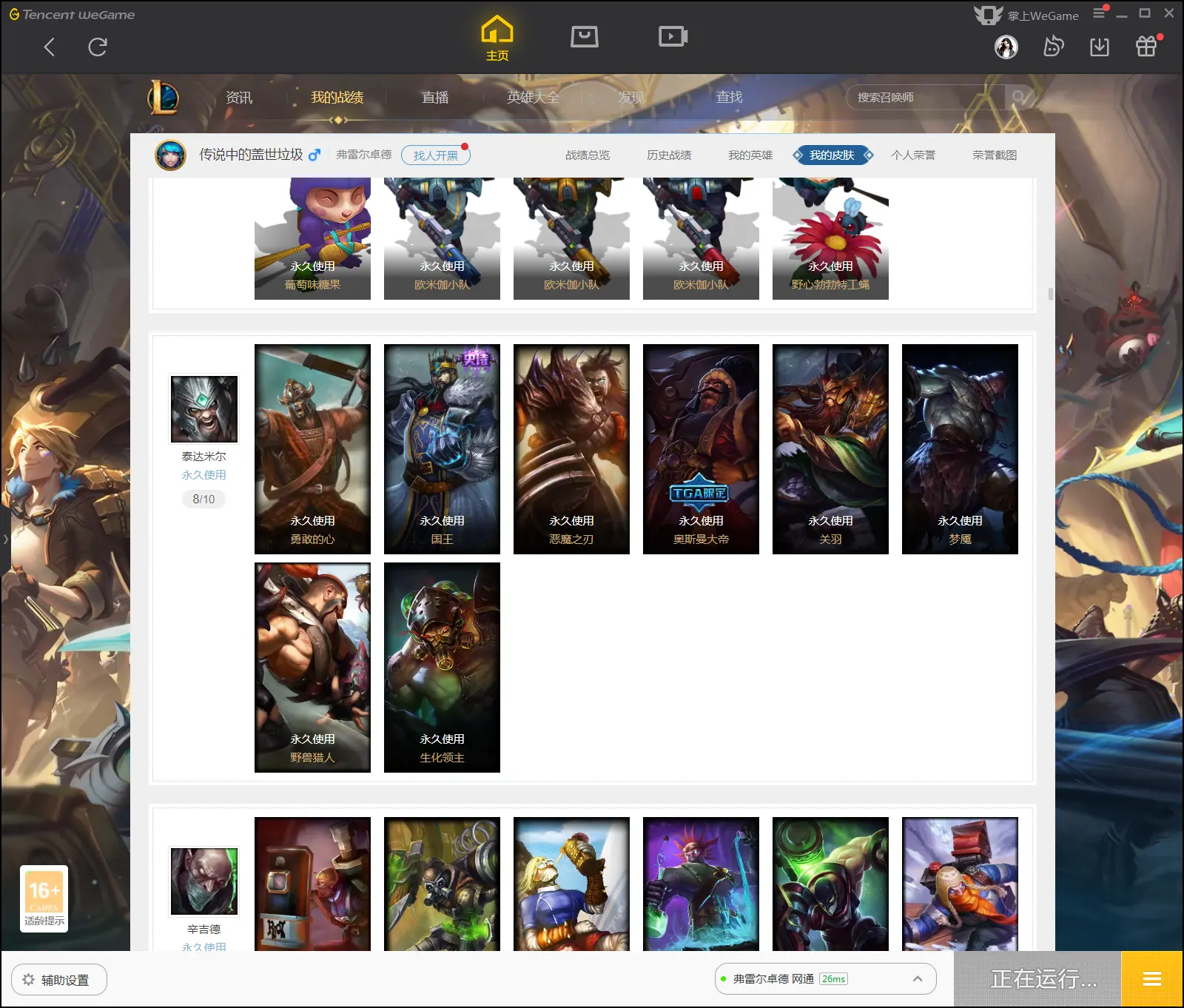Open the video player icon in the top bar

click(x=673, y=36)
